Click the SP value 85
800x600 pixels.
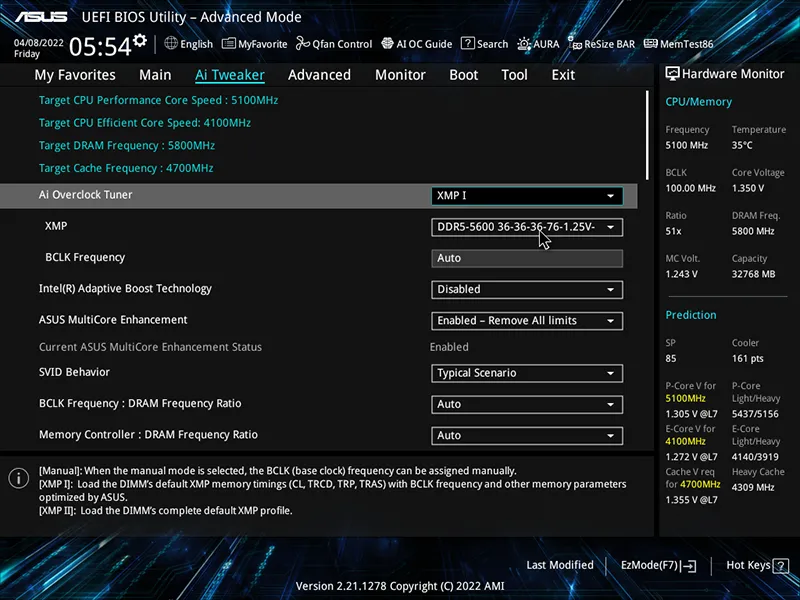[670, 359]
